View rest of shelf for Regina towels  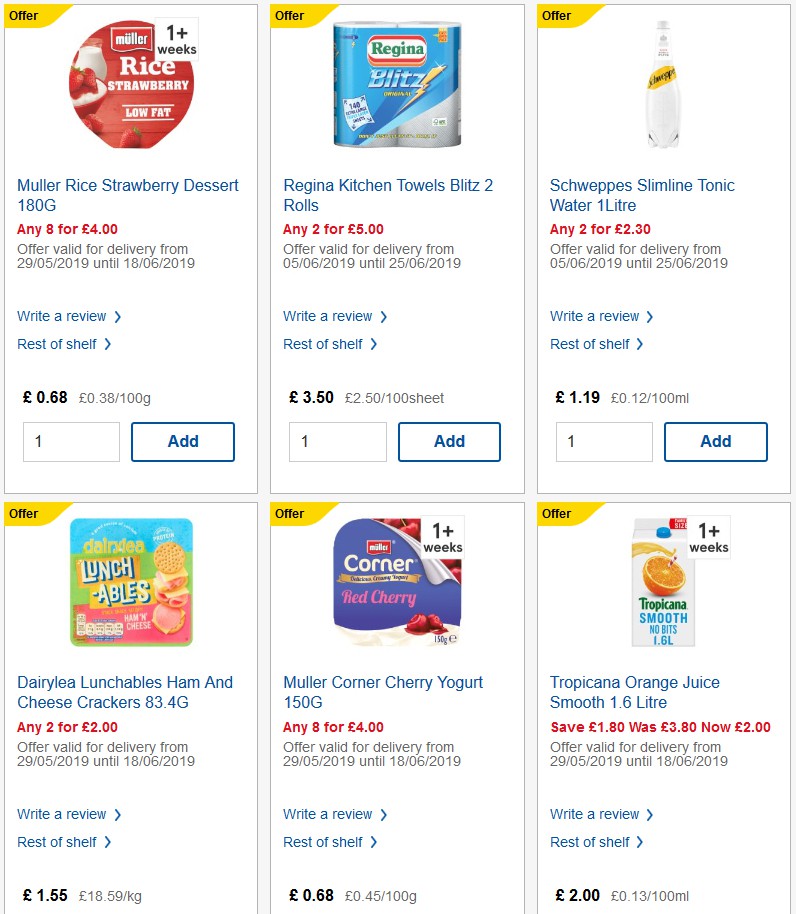(x=324, y=343)
